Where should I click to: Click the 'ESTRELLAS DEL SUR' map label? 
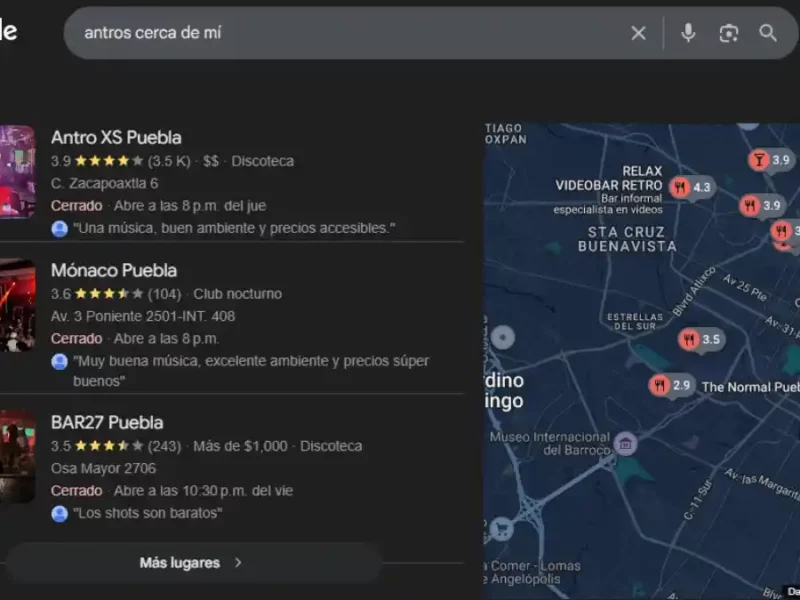click(635, 321)
